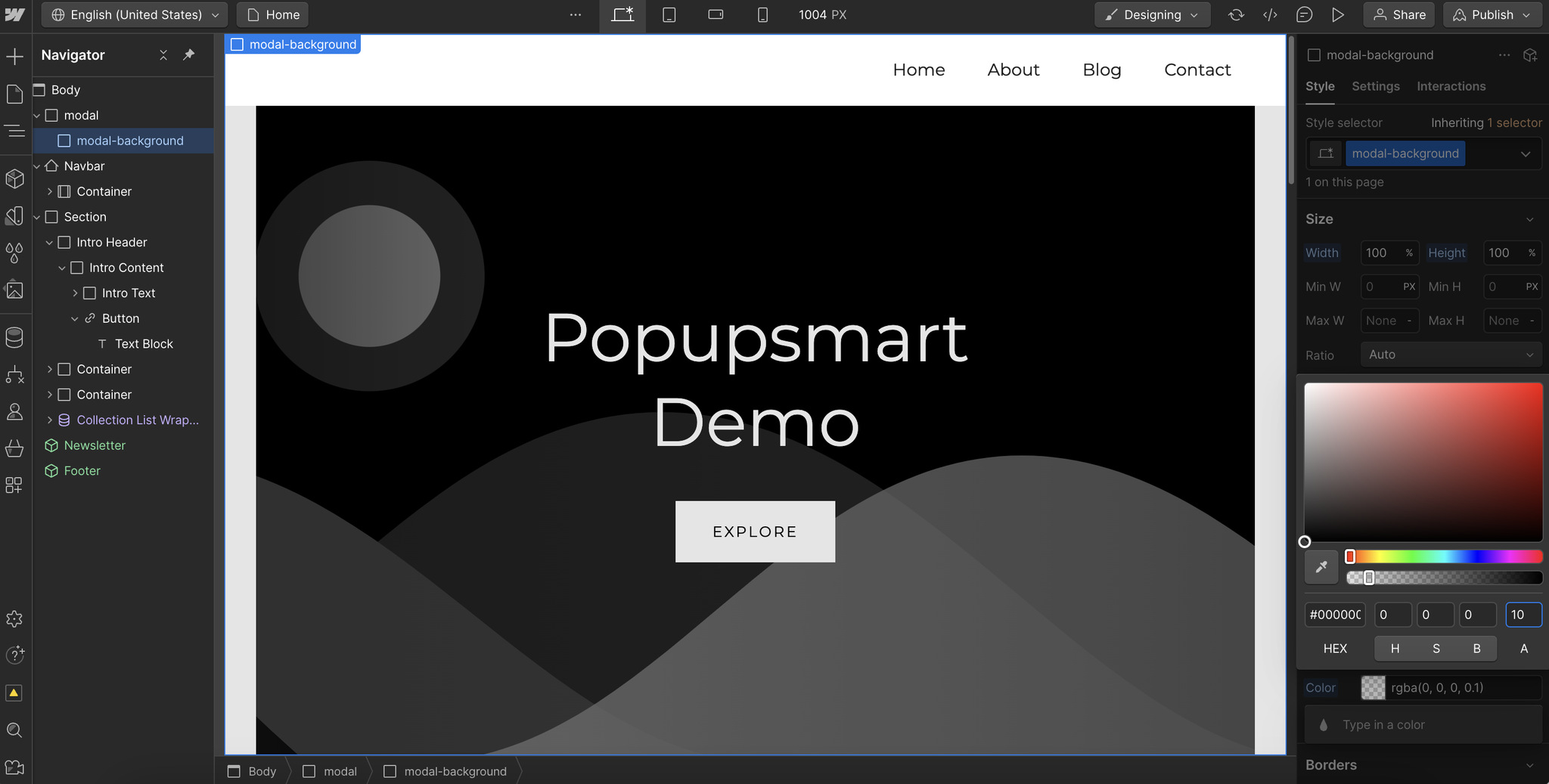Pick color with the eyedropper tool
This screenshot has height=784, width=1549.
click(1322, 567)
